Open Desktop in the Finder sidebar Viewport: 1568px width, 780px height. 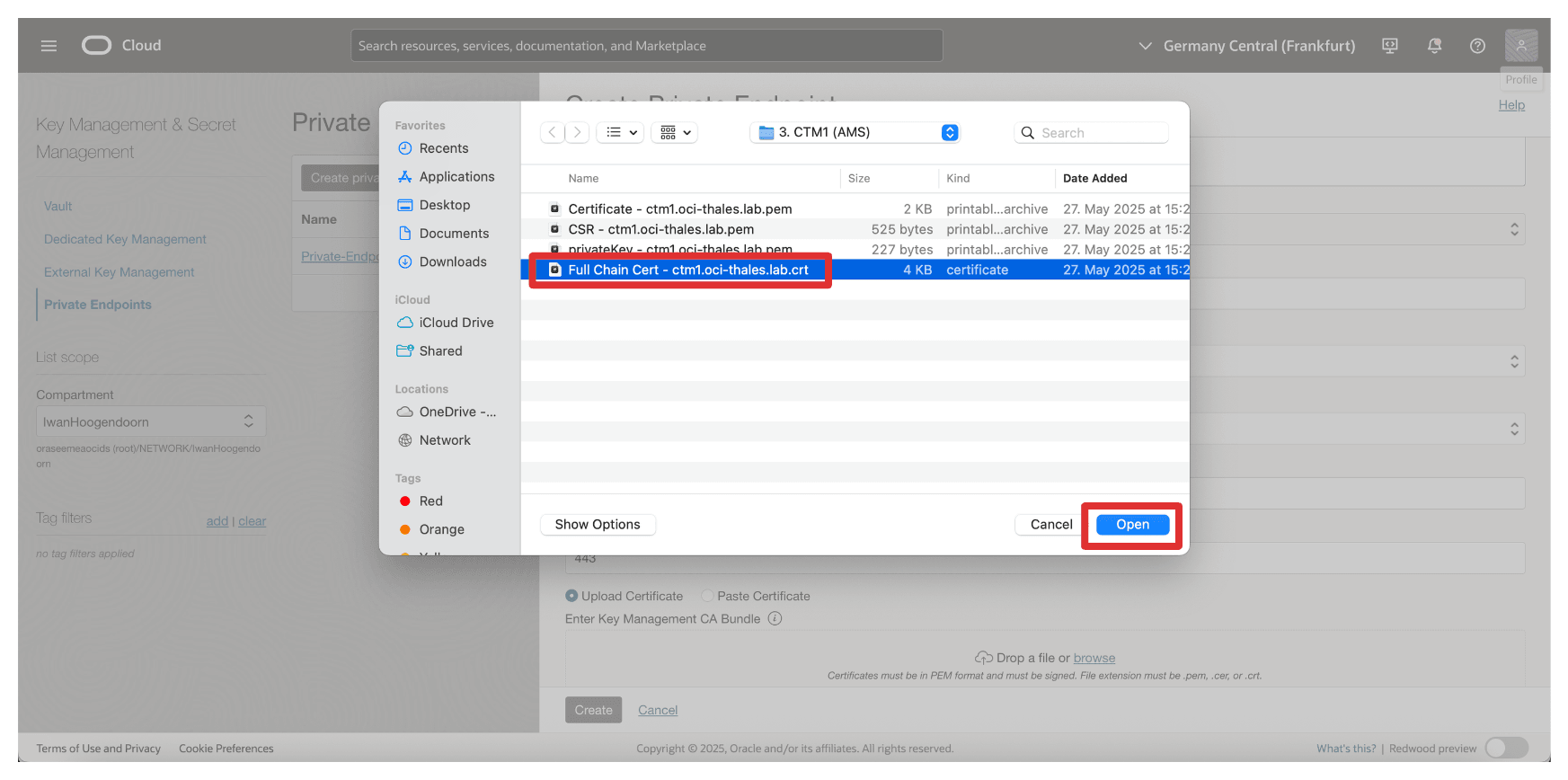point(445,205)
